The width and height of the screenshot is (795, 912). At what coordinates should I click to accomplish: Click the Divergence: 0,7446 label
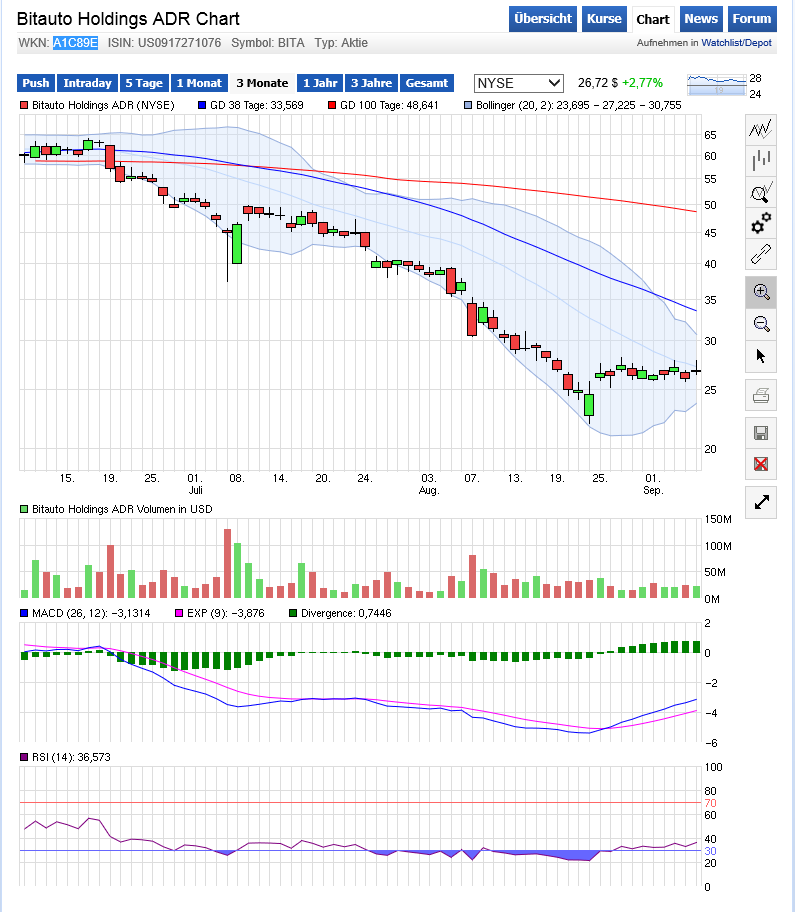pyautogui.click(x=346, y=614)
